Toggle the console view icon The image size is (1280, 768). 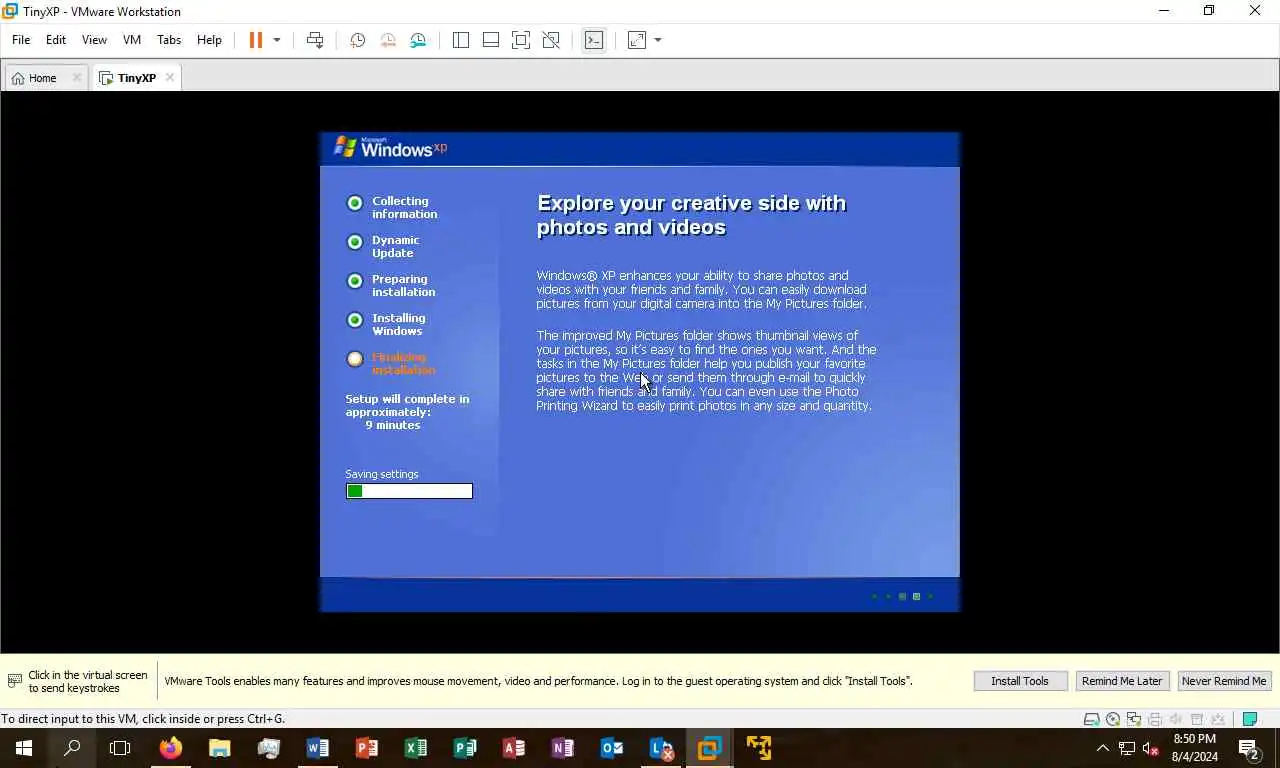(x=594, y=40)
